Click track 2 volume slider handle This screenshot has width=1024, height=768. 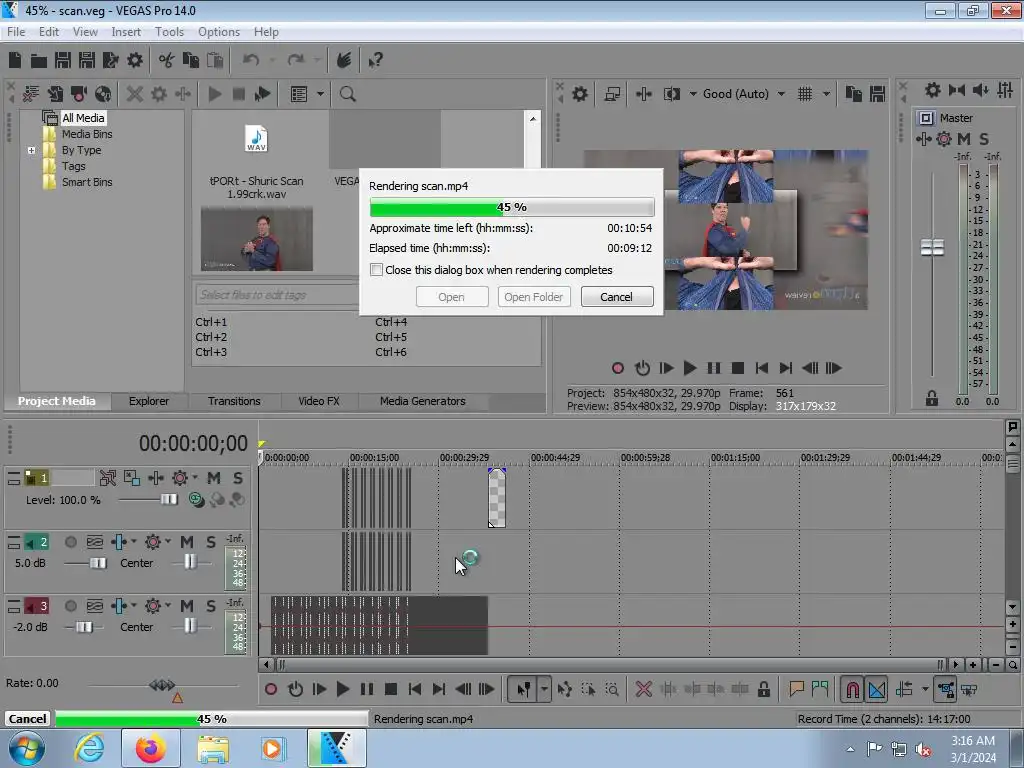click(98, 563)
